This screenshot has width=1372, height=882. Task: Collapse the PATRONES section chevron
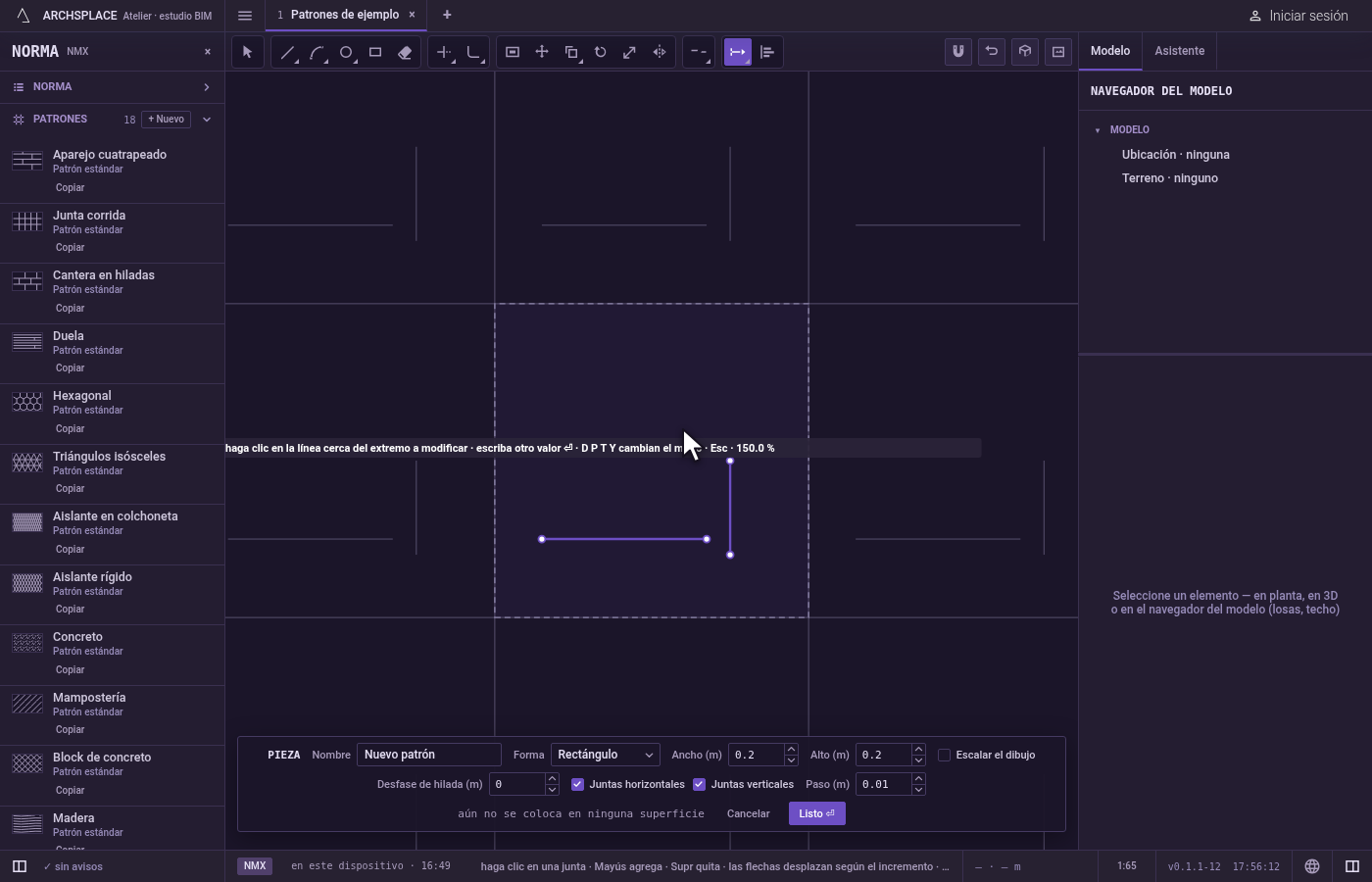point(206,120)
